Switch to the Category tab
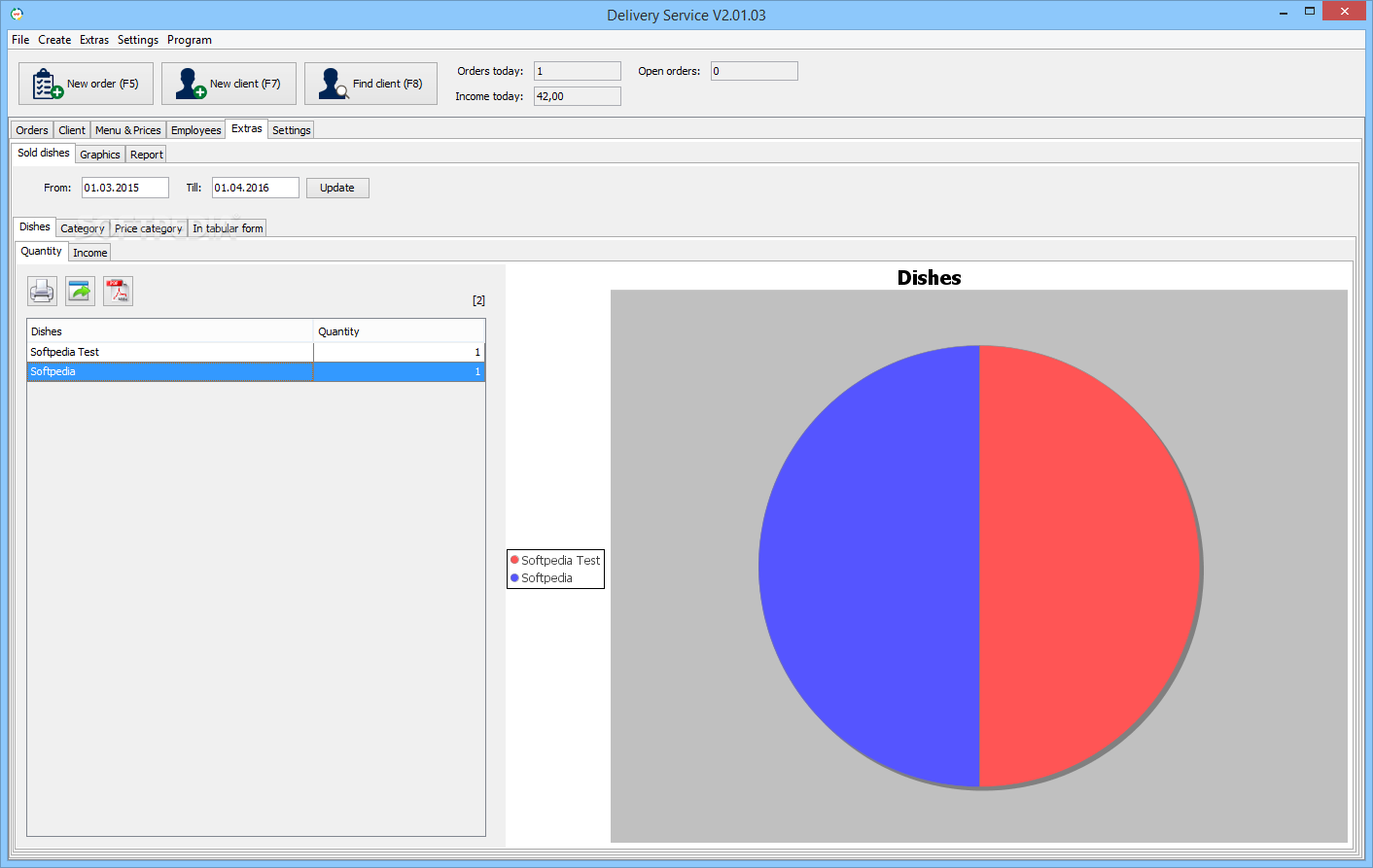The image size is (1373, 868). click(83, 228)
